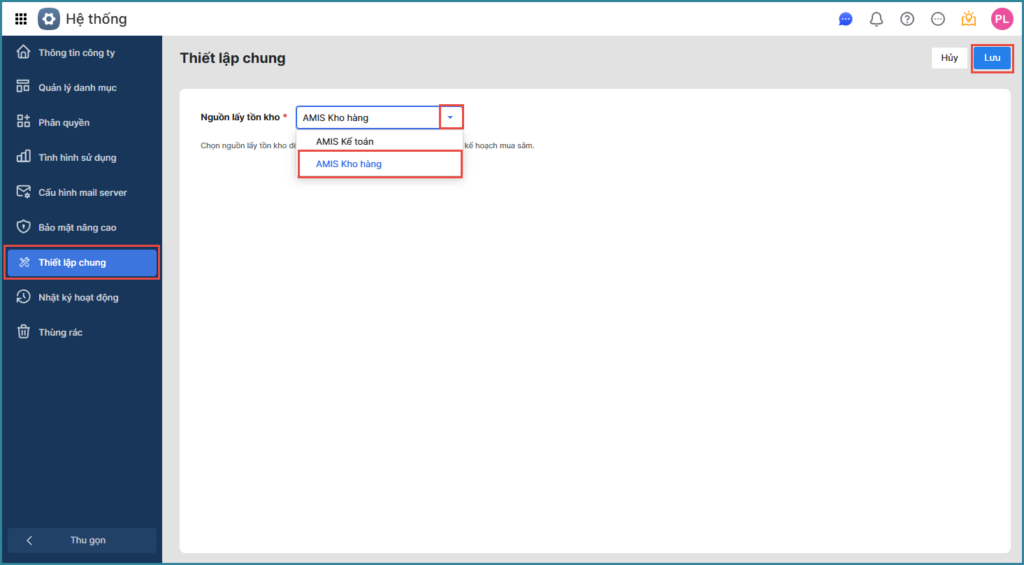Click the hint text starting with Chọn nguồn lấy tồn kho

point(367,146)
